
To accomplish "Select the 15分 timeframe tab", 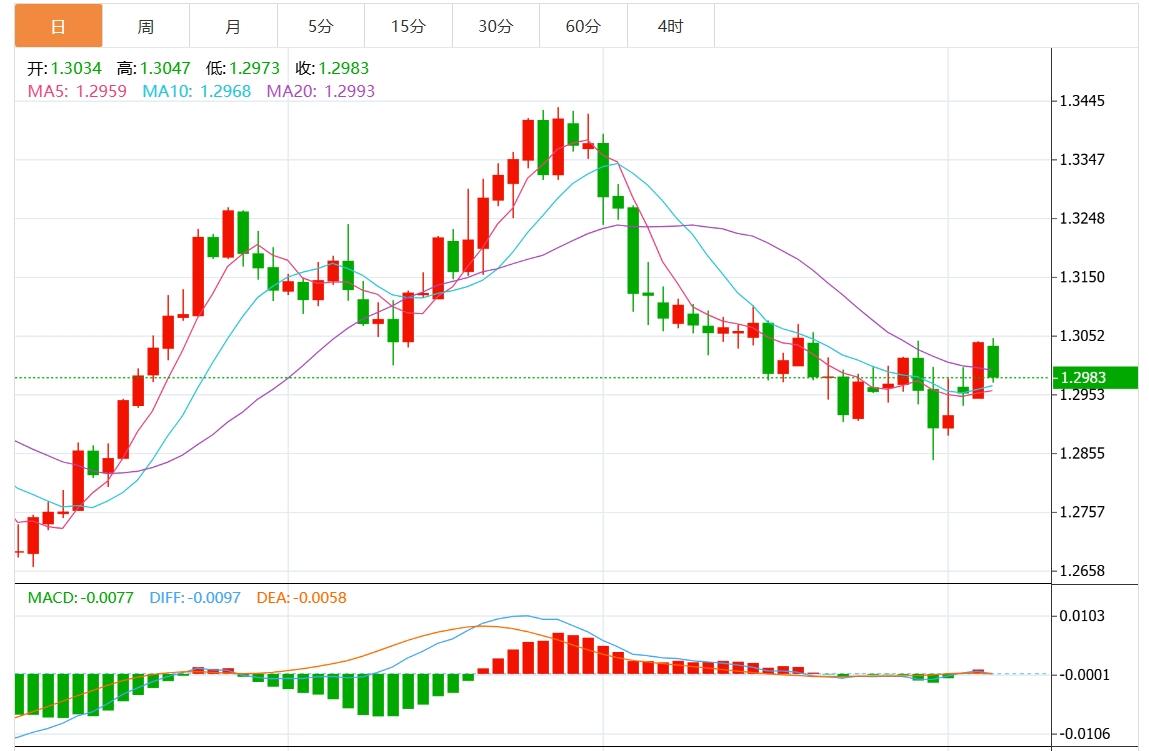I will [408, 26].
